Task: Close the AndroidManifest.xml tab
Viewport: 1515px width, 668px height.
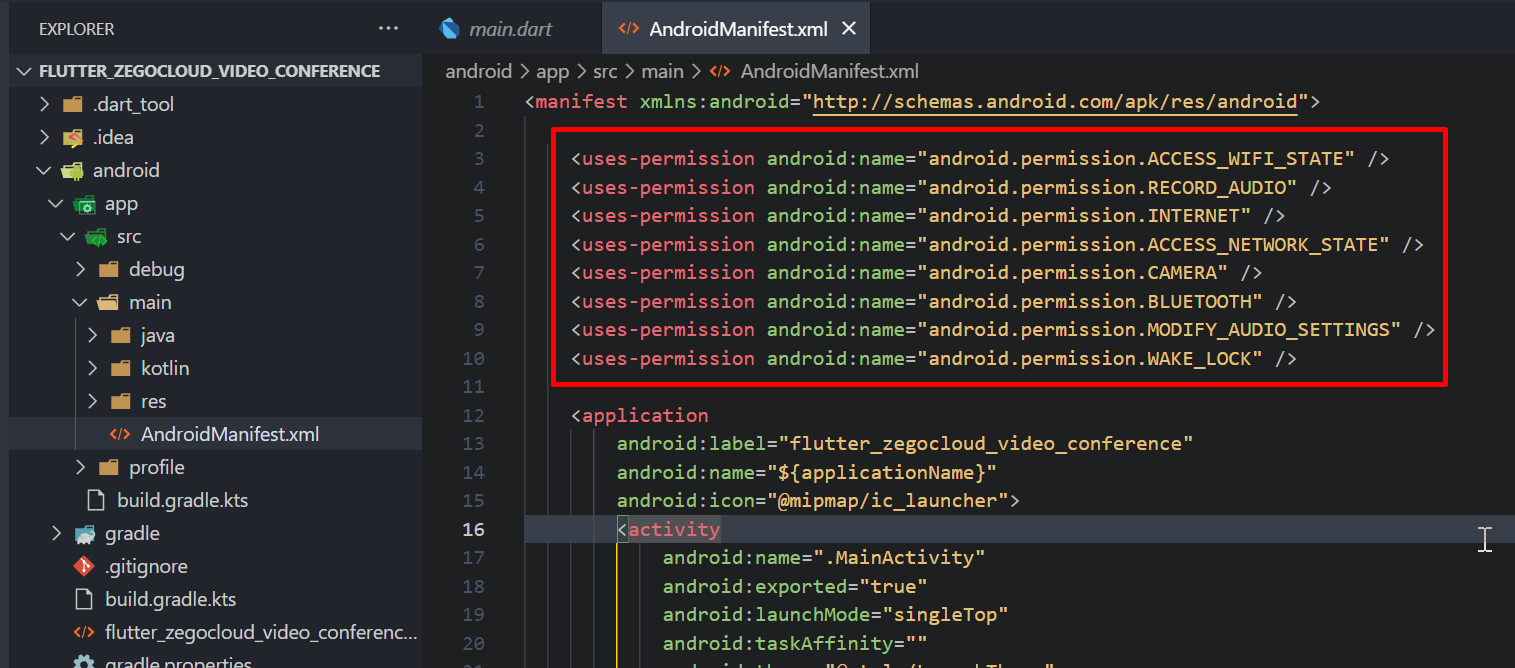Action: pos(848,28)
